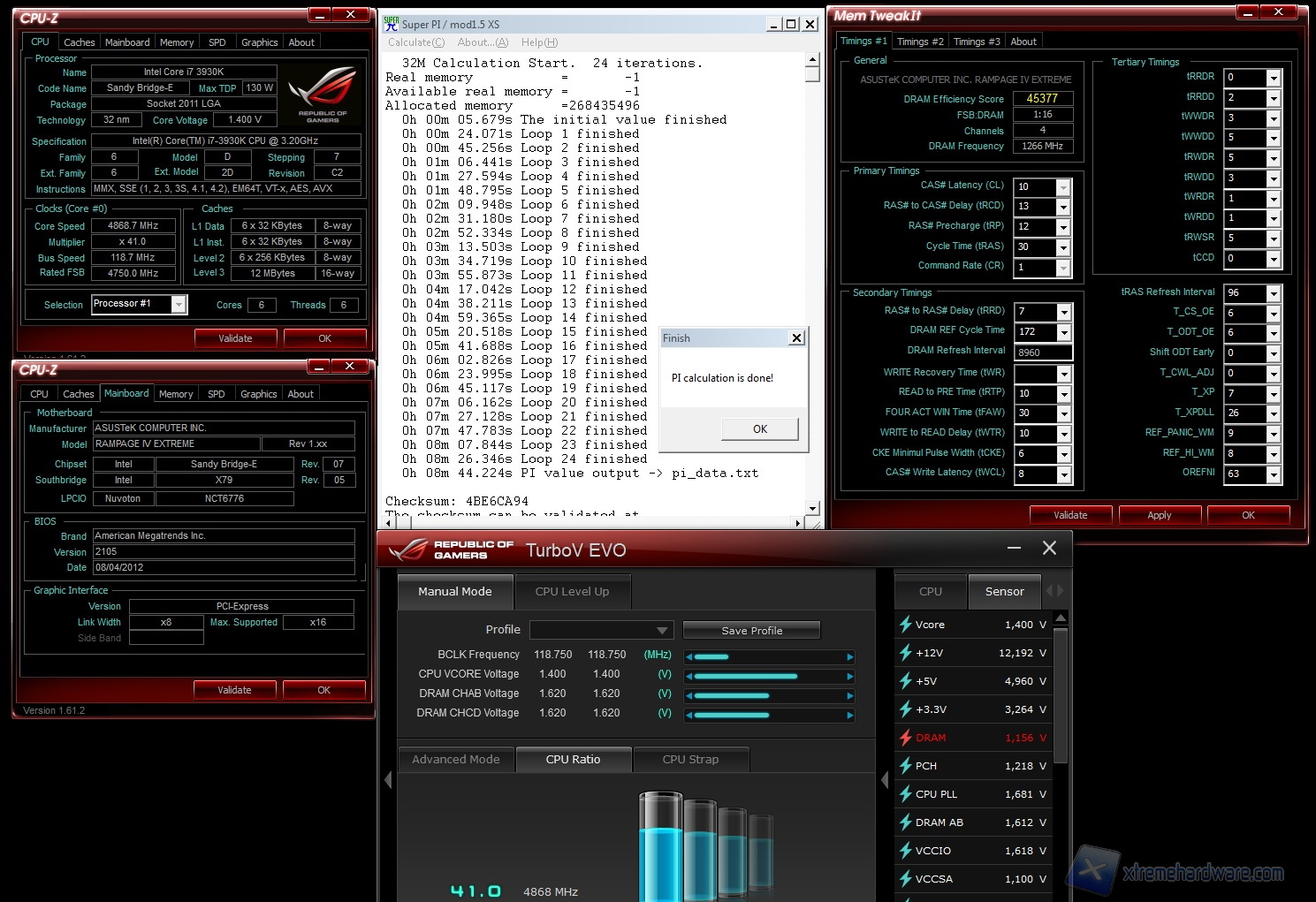Open the Profile dropdown in TurboV EVO
The height and width of the screenshot is (902, 1316).
tap(661, 631)
